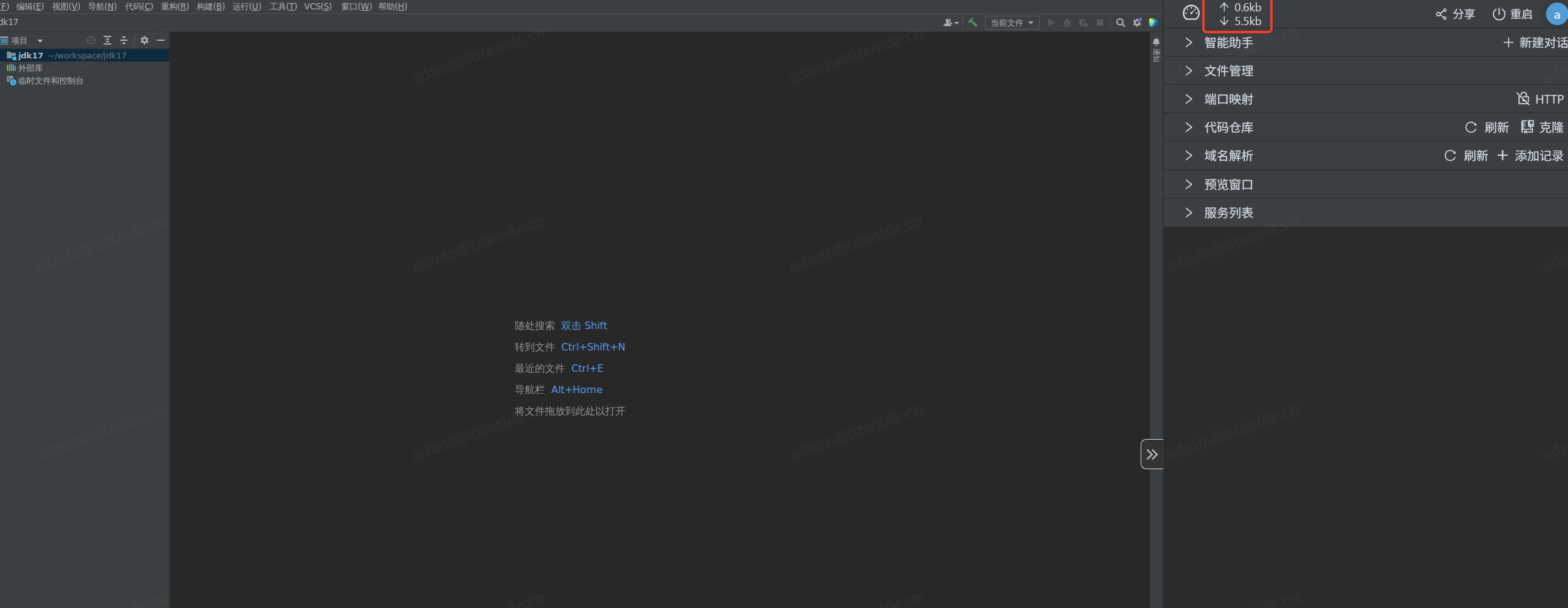Click the collapse all icon in project panel
This screenshot has width=1568, height=608.
124,40
